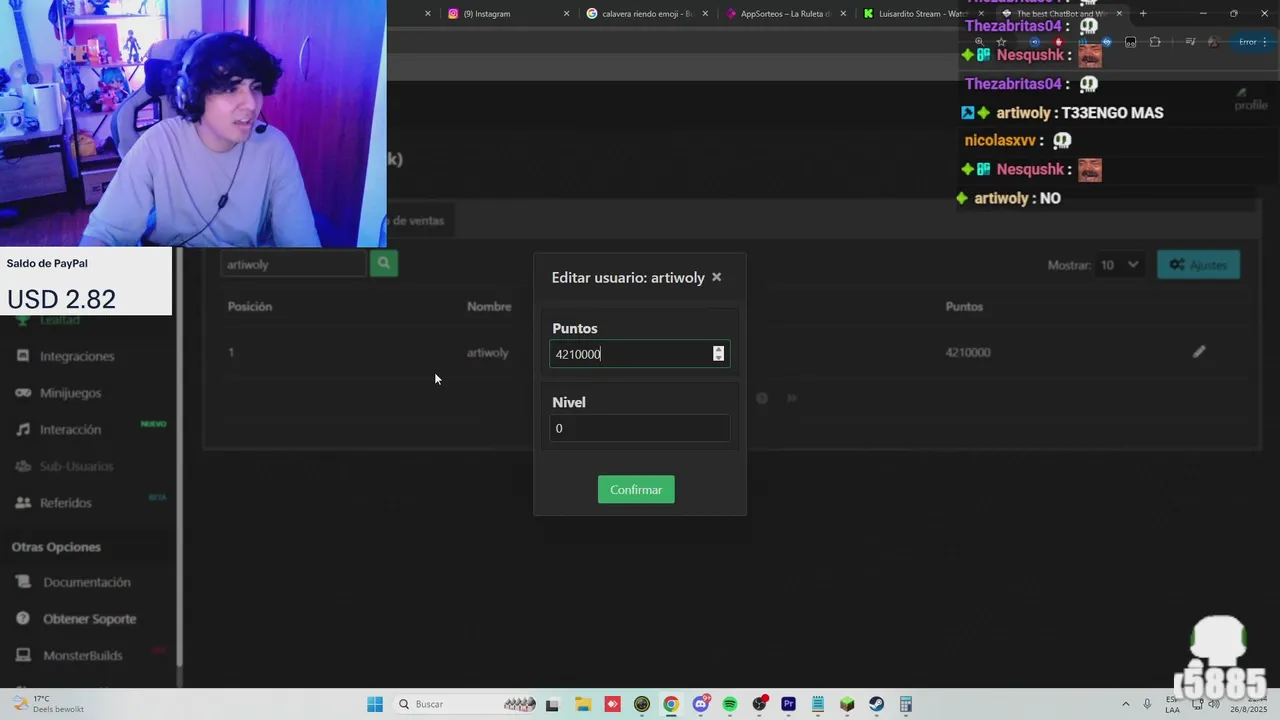Expand the system tray hidden icons chevron

pos(1125,704)
